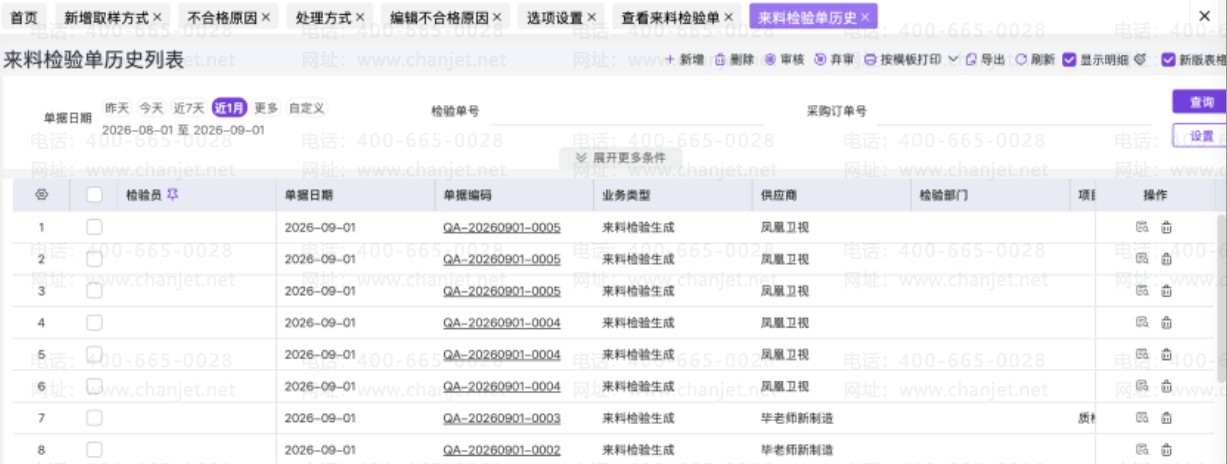Open the 按模板打印 dropdown arrow
The width and height of the screenshot is (1227, 464).
[952, 60]
